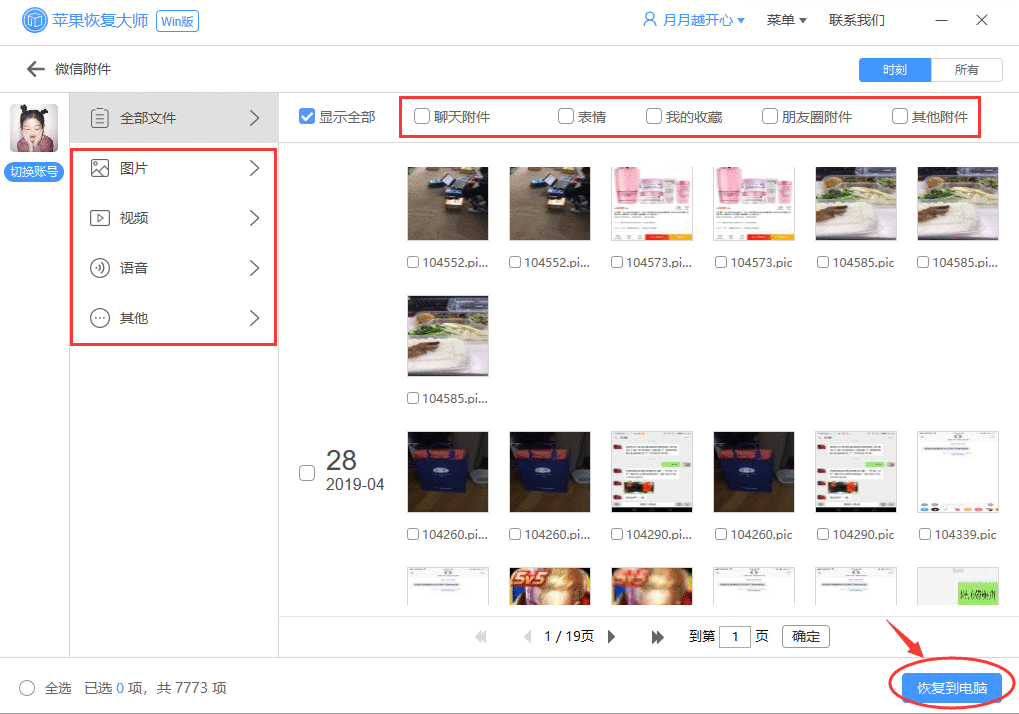1019x714 pixels.
Task: Open the 月月越开心 account dropdown
Action: [x=693, y=19]
